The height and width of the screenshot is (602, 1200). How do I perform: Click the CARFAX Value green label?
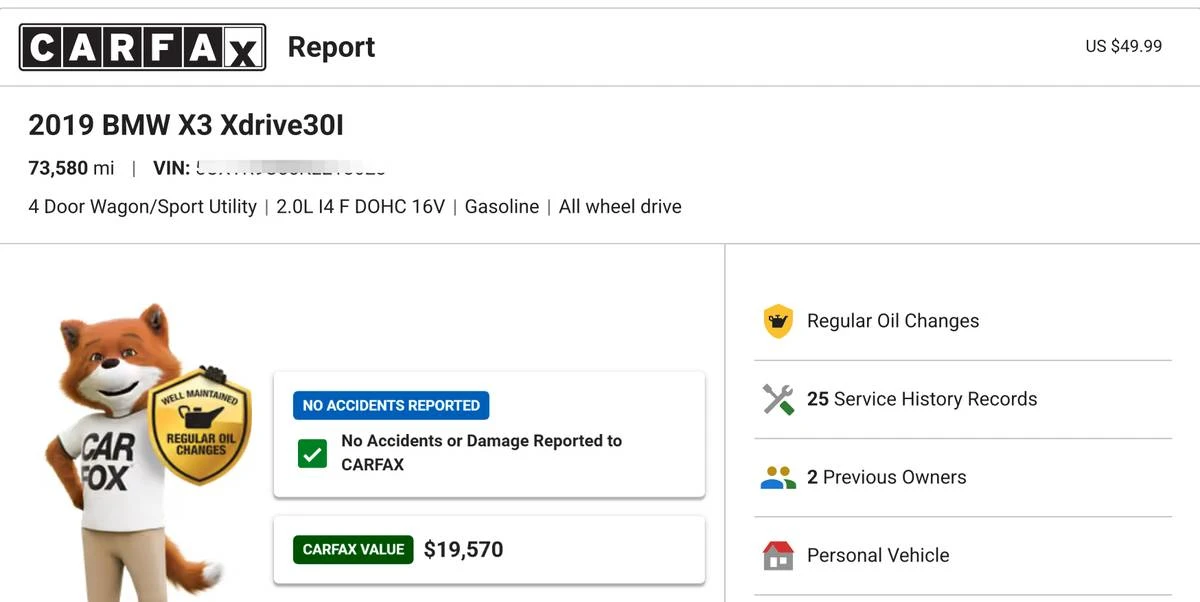(x=353, y=549)
